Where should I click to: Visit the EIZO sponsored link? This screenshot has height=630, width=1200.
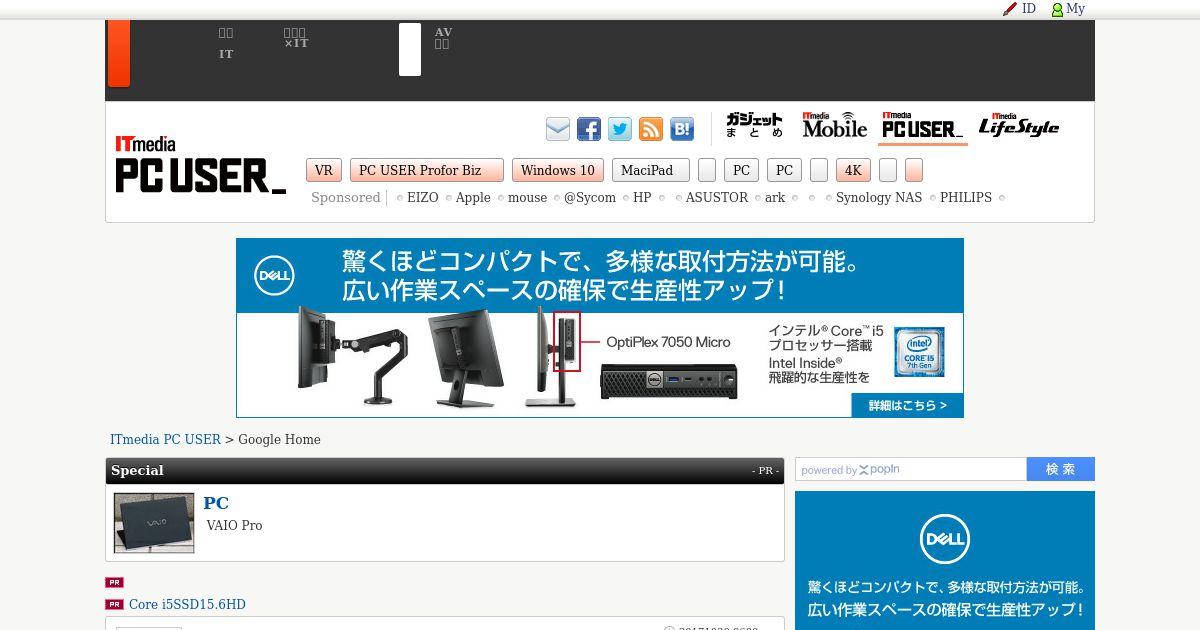tap(423, 198)
